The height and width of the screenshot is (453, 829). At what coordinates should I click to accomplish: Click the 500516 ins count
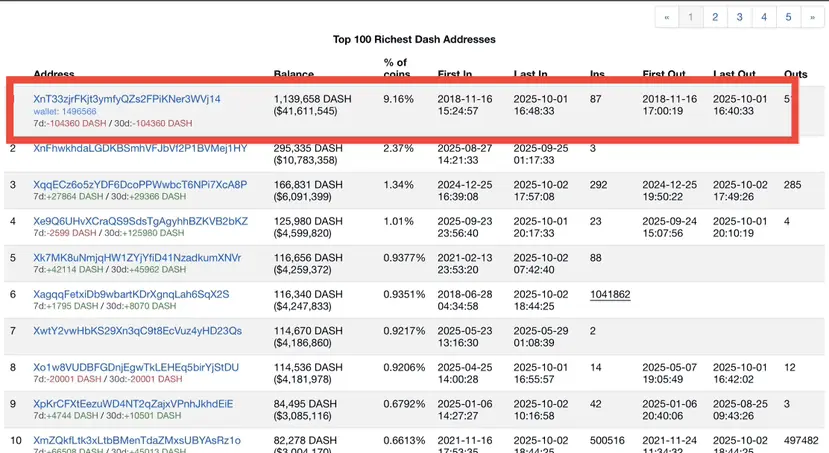(607, 440)
